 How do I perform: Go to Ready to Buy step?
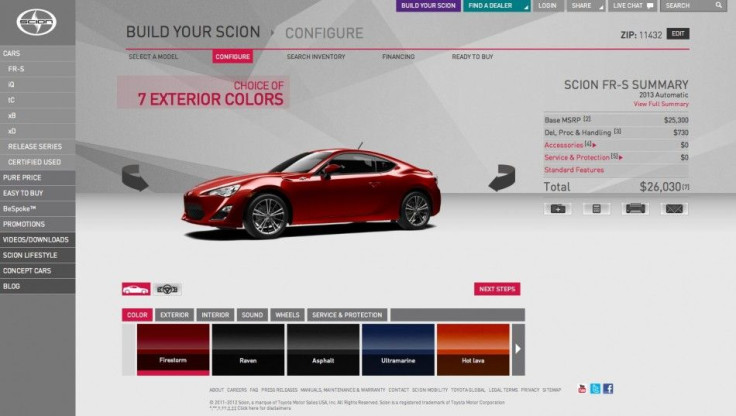pos(472,56)
